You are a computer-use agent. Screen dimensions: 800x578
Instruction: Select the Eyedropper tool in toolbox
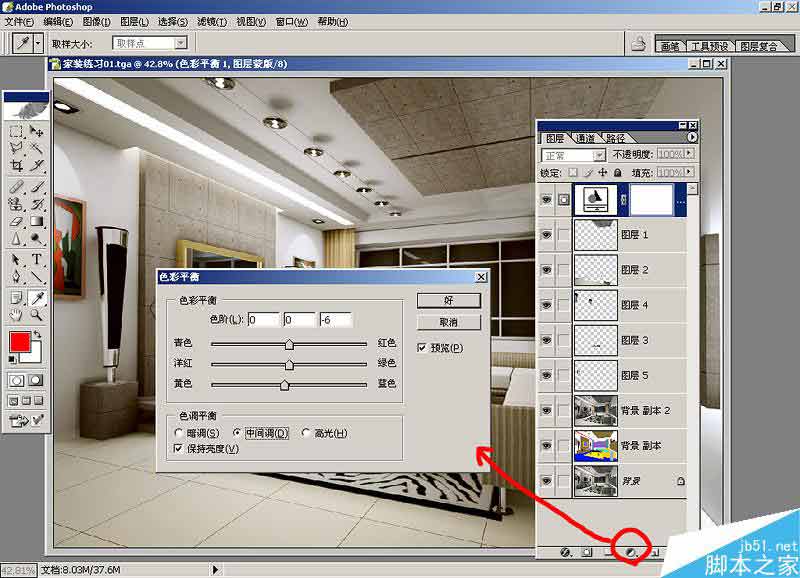(36, 298)
